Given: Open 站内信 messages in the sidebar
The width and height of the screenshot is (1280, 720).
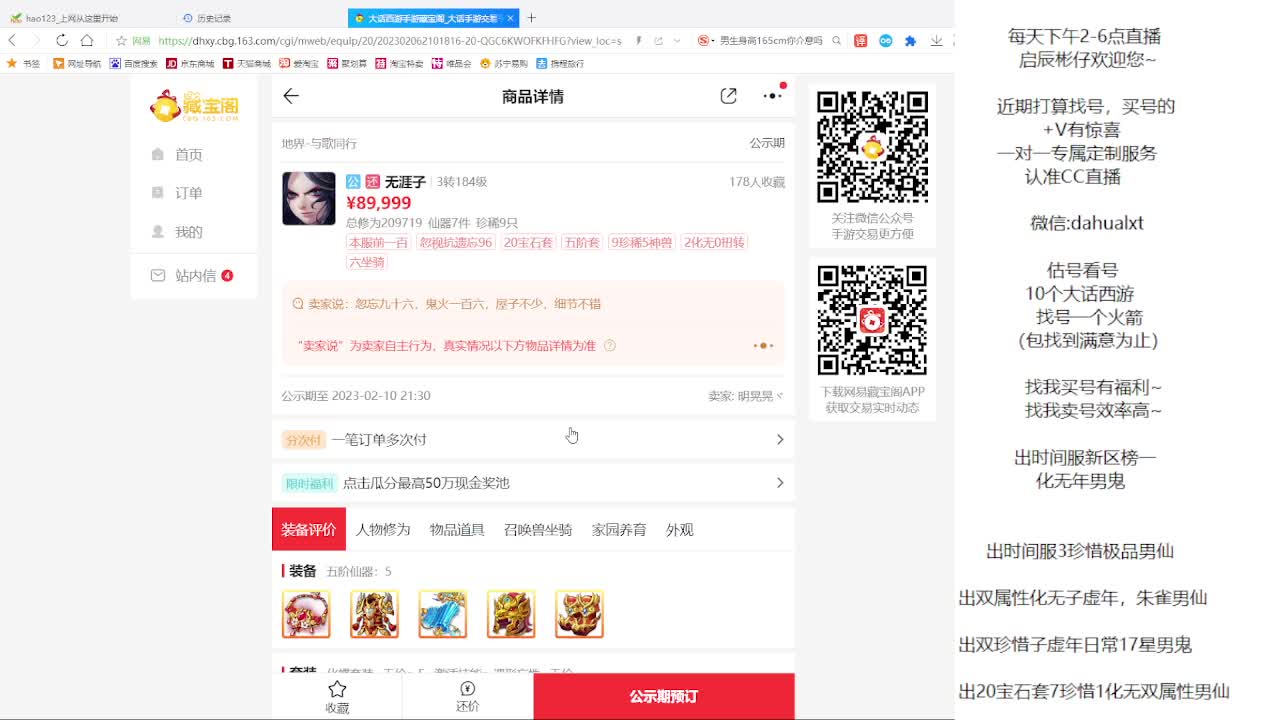Looking at the screenshot, I should [193, 275].
